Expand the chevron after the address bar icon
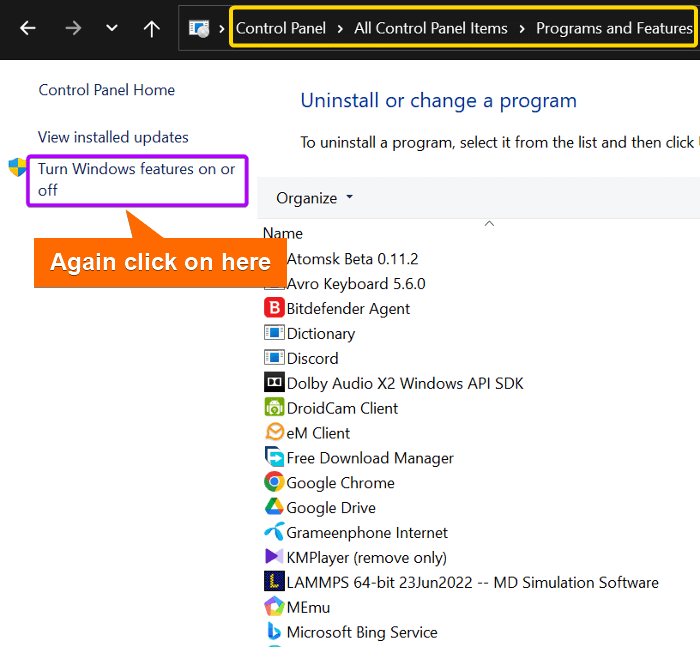The width and height of the screenshot is (700, 647). pyautogui.click(x=221, y=29)
